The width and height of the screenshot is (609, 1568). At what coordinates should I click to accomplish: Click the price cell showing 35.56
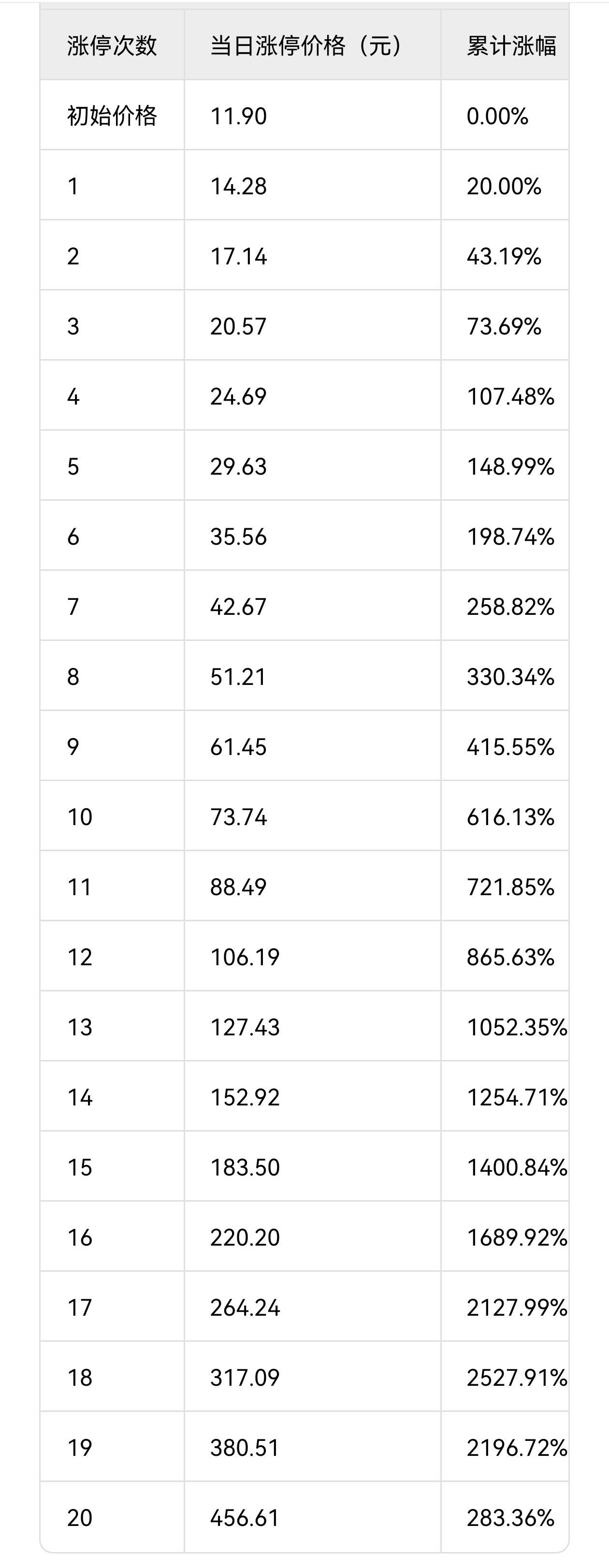click(238, 537)
